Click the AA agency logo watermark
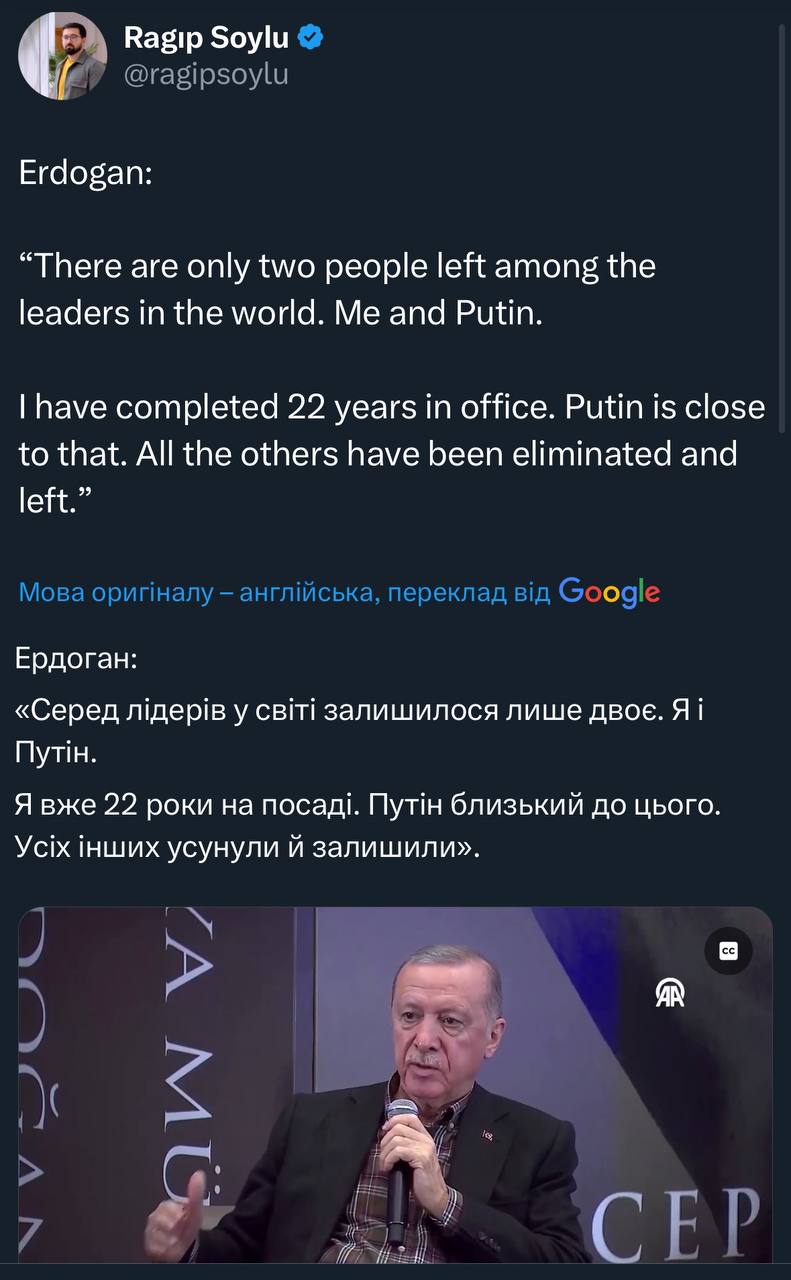The width and height of the screenshot is (791, 1280). click(x=670, y=992)
